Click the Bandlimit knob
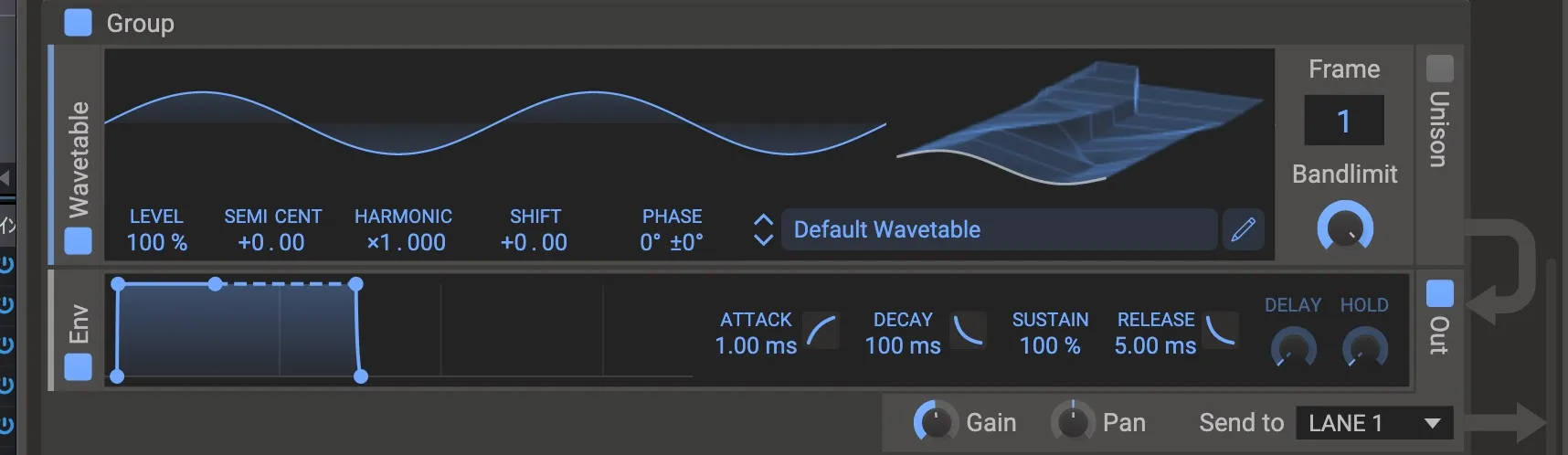The width and height of the screenshot is (1568, 455). tap(1344, 228)
